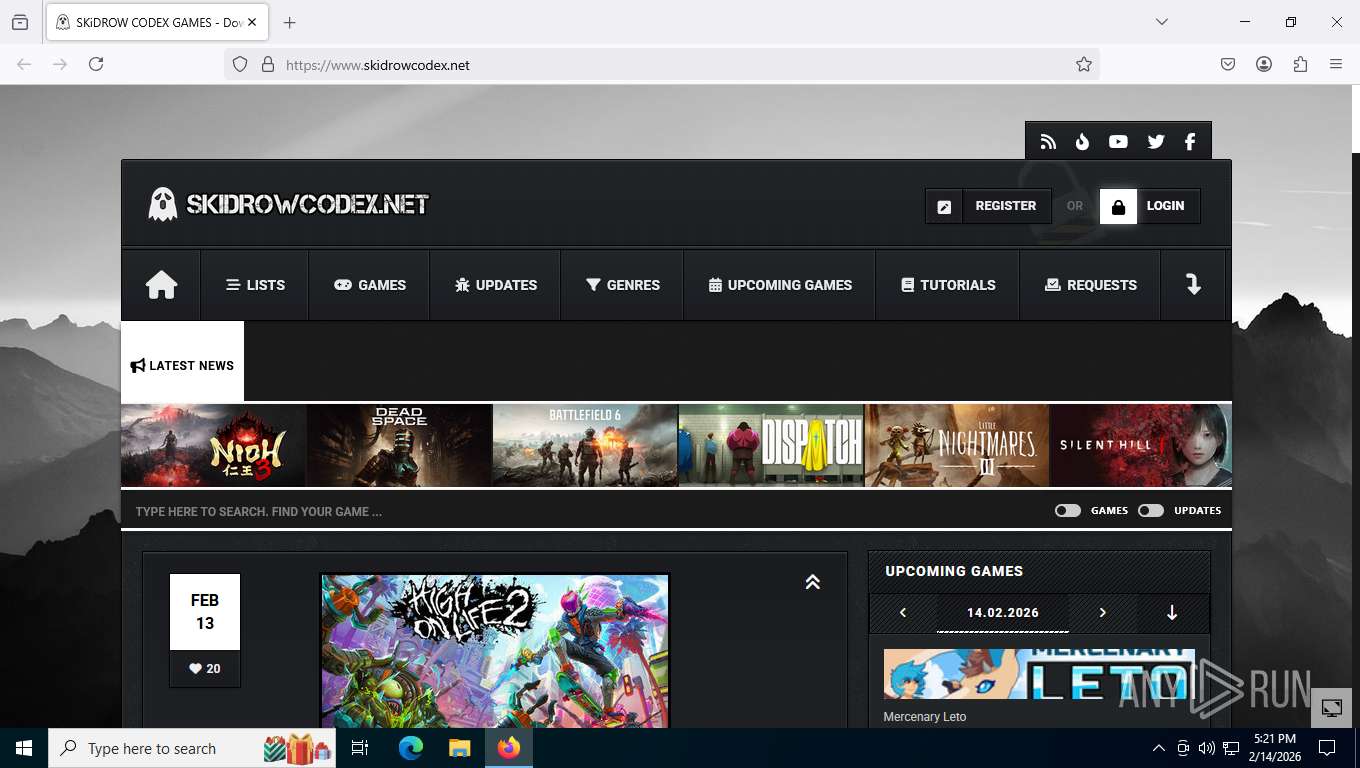
Task: Go to next date in Upcoming Games
Action: click(x=1103, y=613)
